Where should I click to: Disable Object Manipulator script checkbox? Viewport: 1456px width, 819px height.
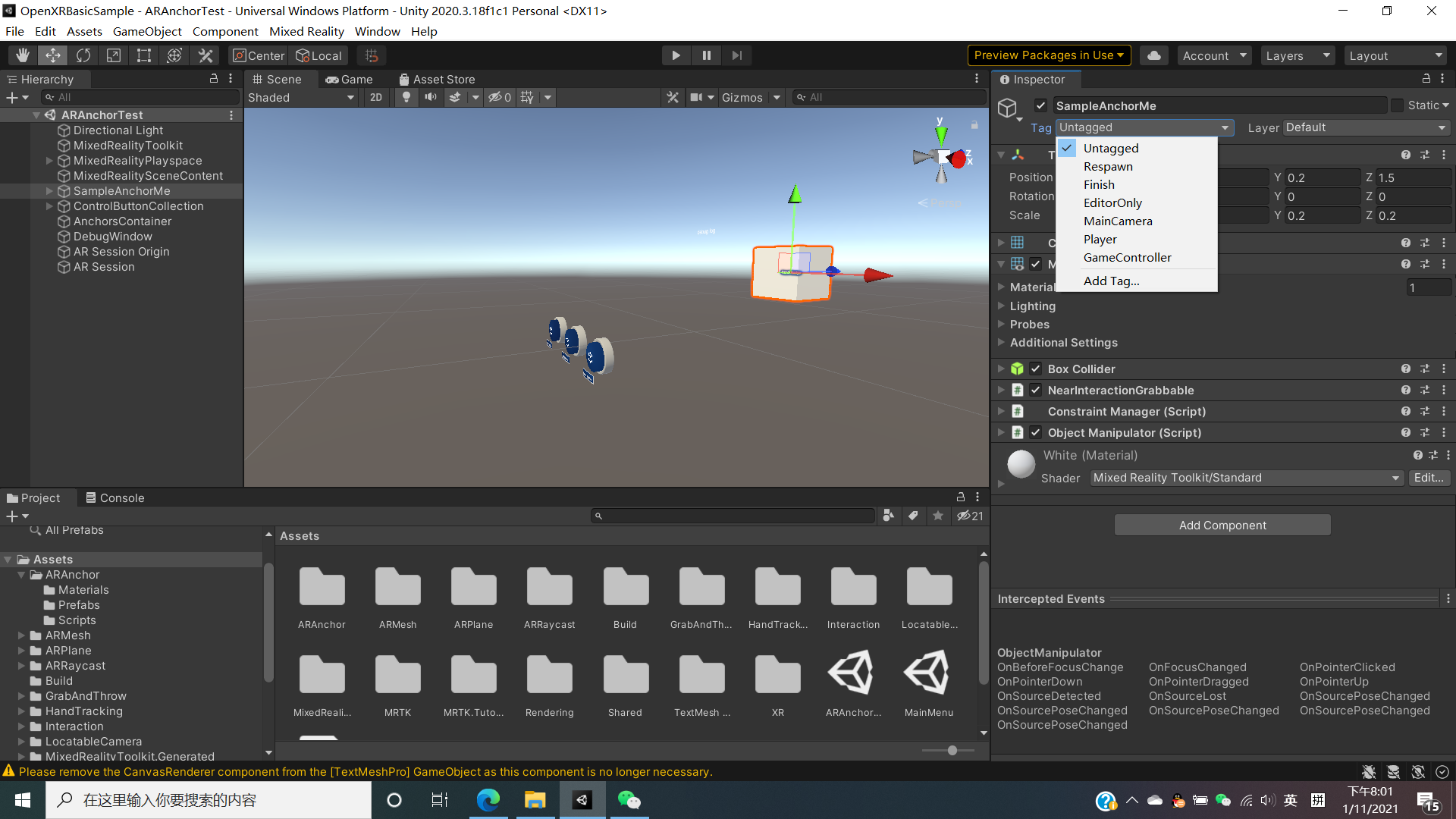[x=1035, y=432]
